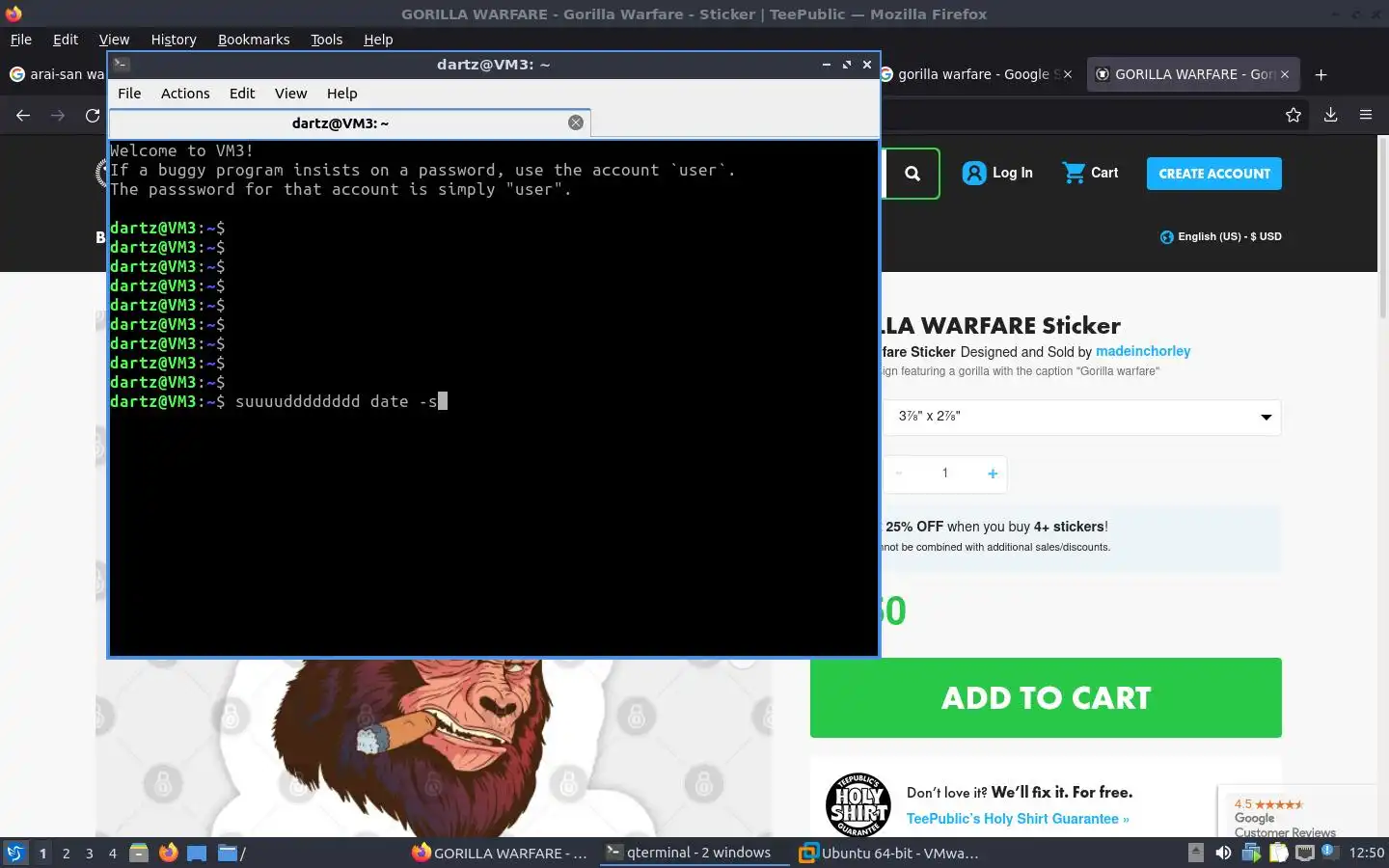Open a new Firefox tab
The image size is (1389, 868).
pyautogui.click(x=1321, y=74)
